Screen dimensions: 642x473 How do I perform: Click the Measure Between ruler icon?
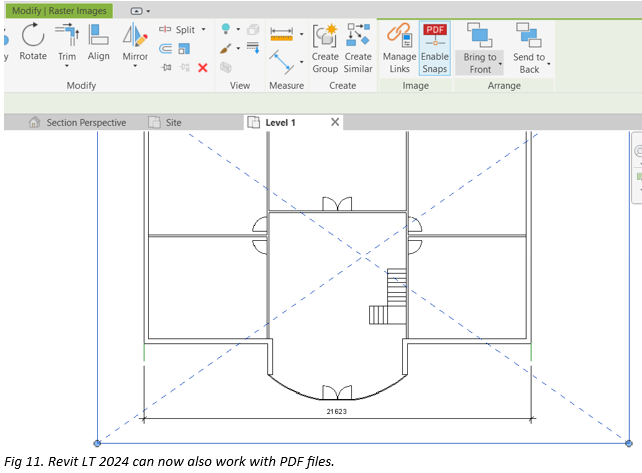pos(282,34)
